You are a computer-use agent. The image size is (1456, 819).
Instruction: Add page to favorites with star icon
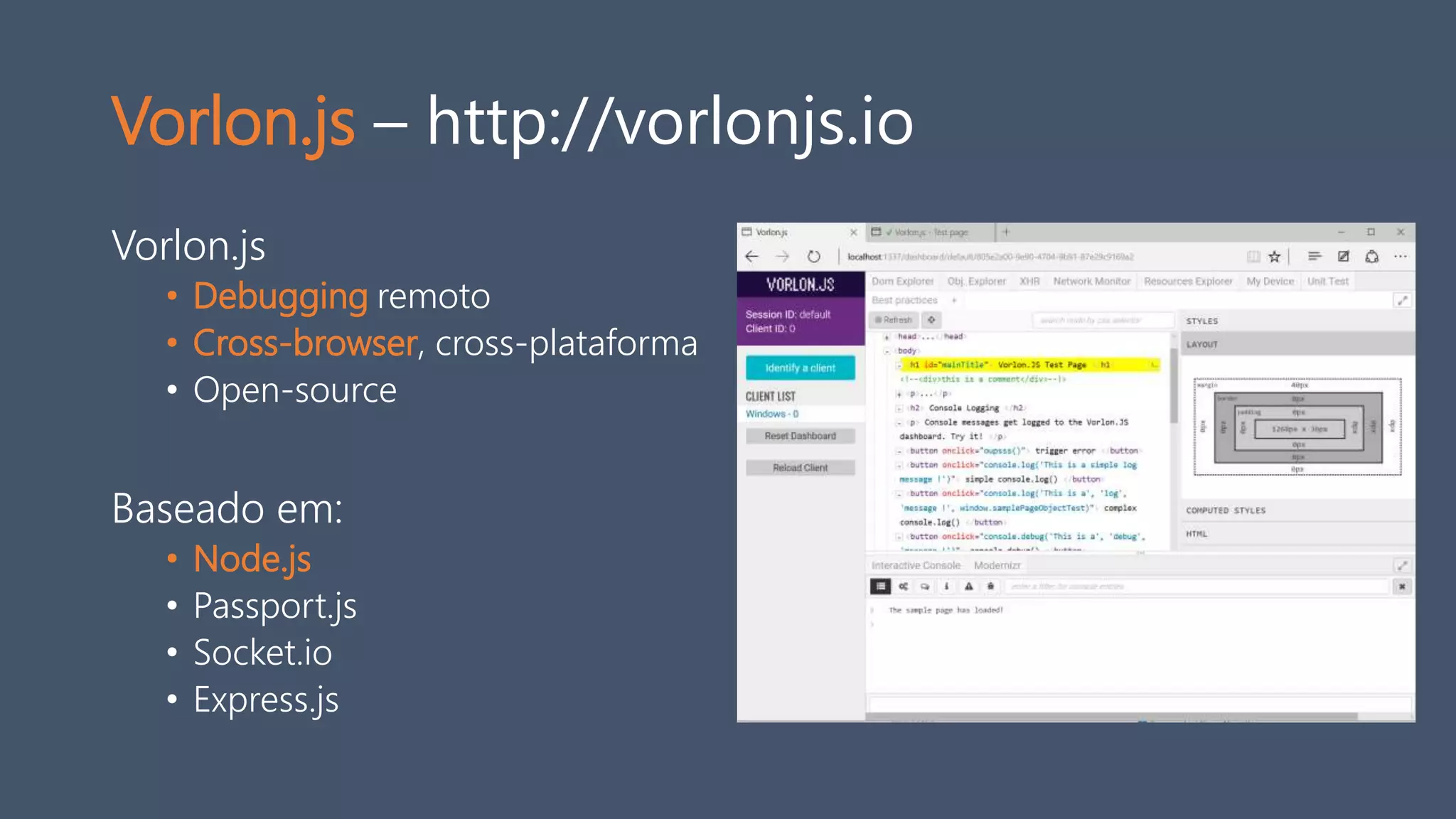click(1275, 257)
